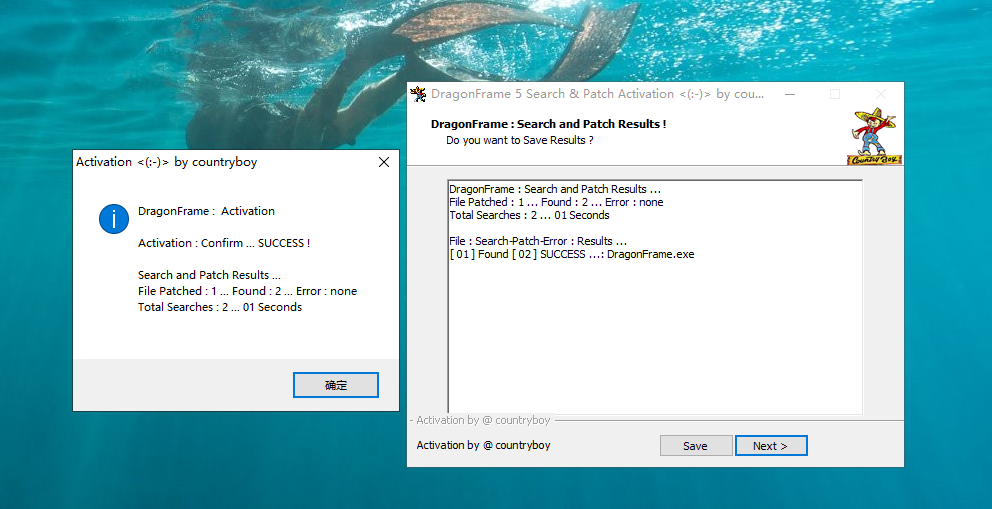
Task: Select the line '[ 01 ] Found [ 02 ] SUCCESS ...: DragonFrame.exe'
Action: tap(572, 254)
